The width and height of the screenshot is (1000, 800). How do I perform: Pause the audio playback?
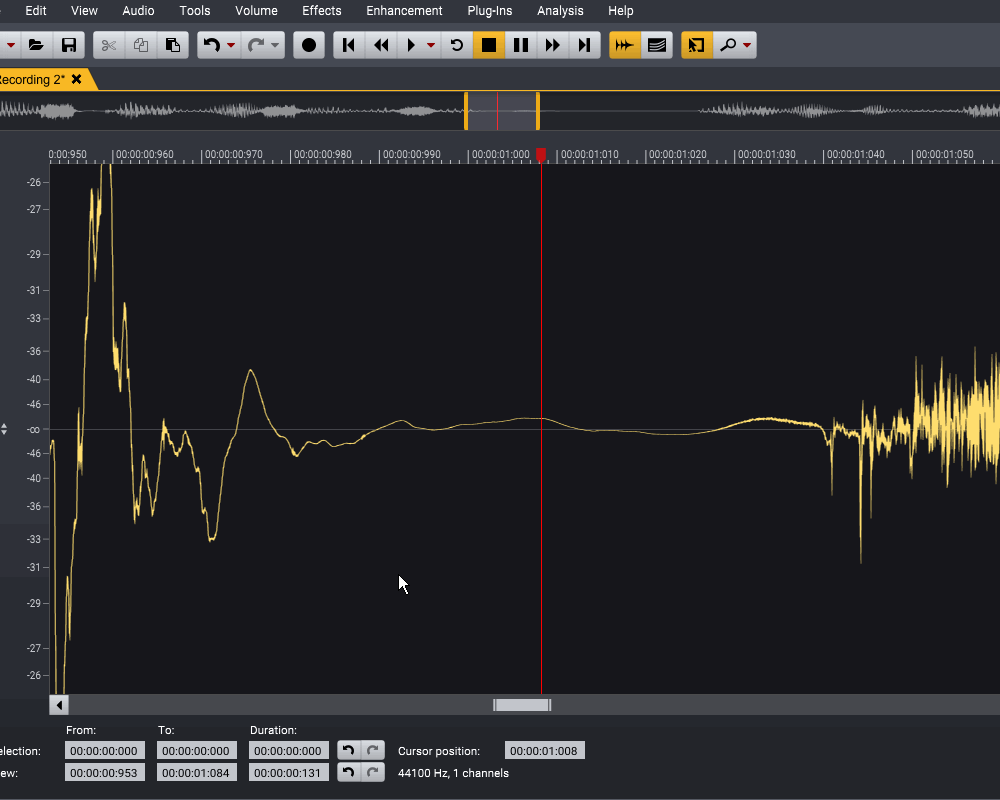tap(520, 45)
